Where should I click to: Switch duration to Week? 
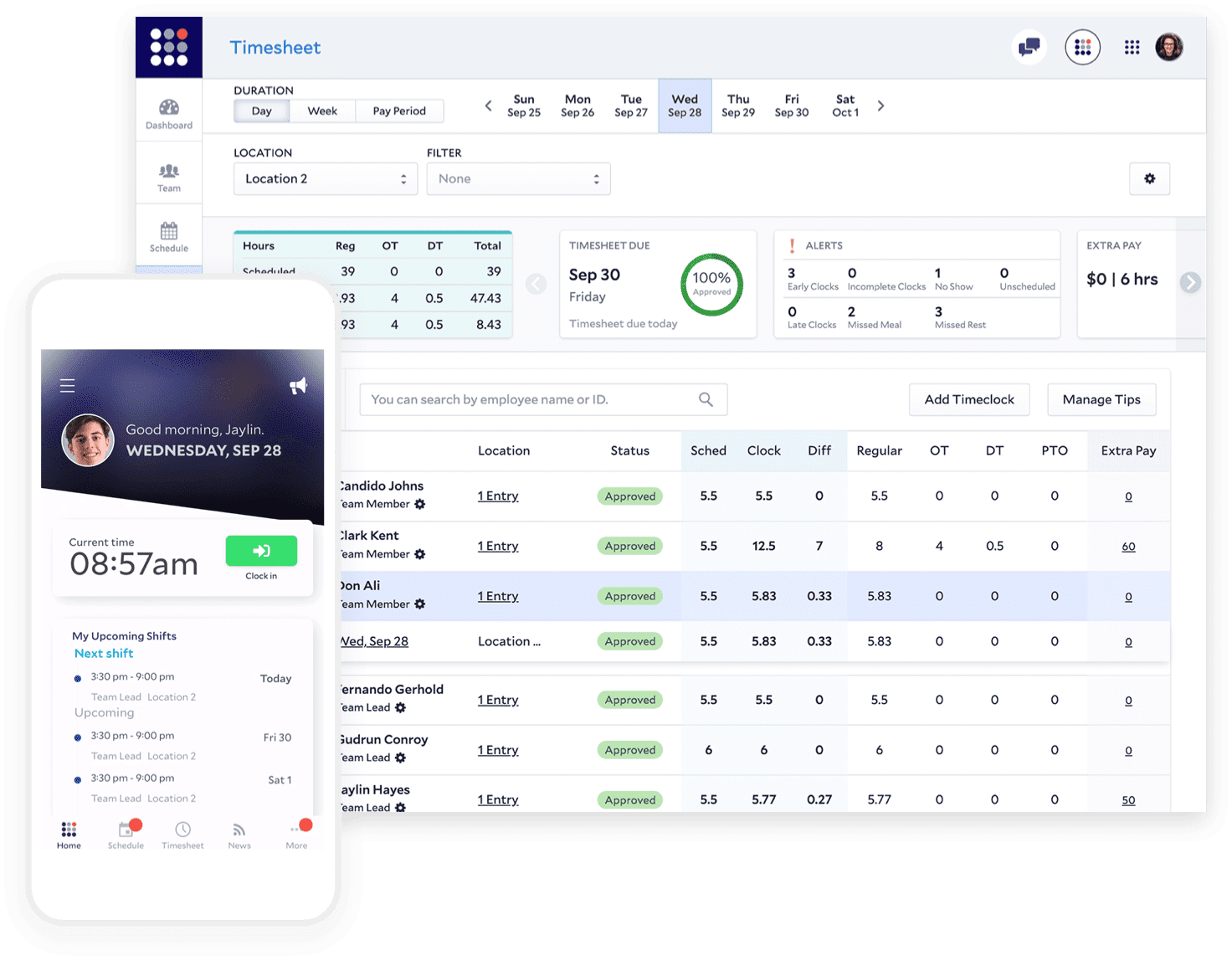point(322,111)
